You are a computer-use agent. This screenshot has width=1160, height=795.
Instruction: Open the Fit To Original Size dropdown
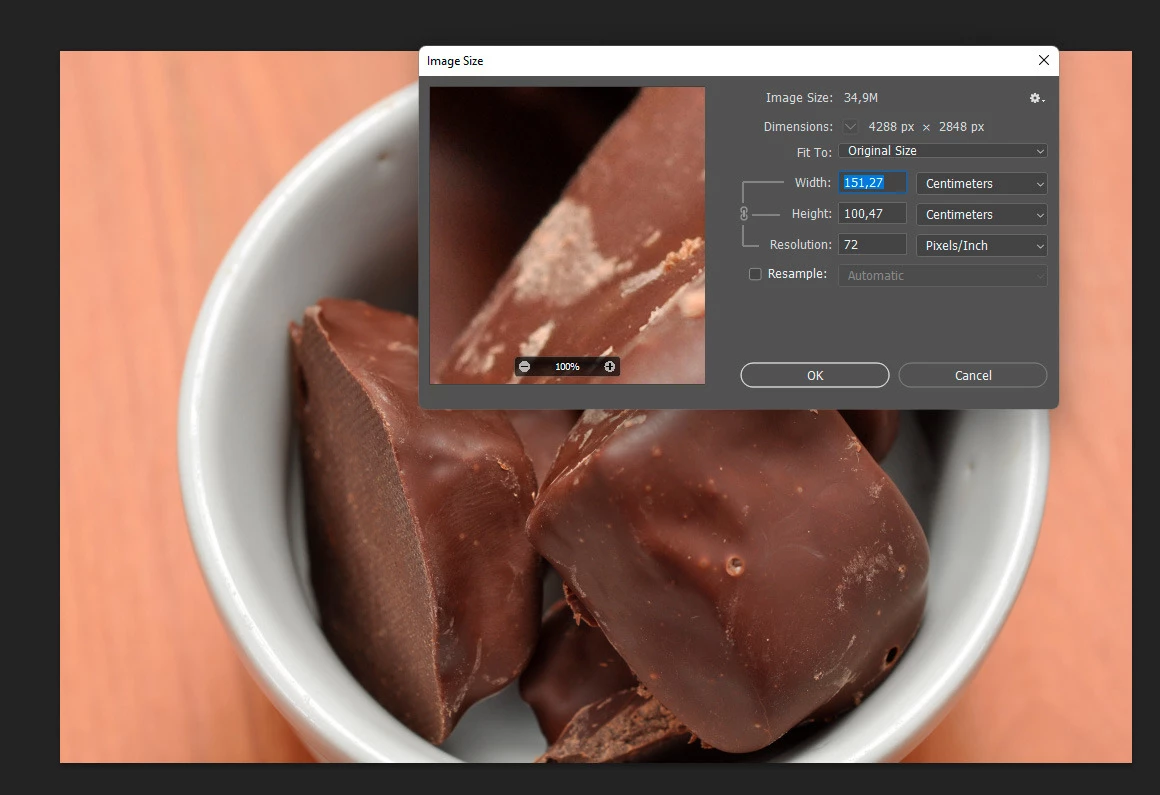tap(943, 151)
